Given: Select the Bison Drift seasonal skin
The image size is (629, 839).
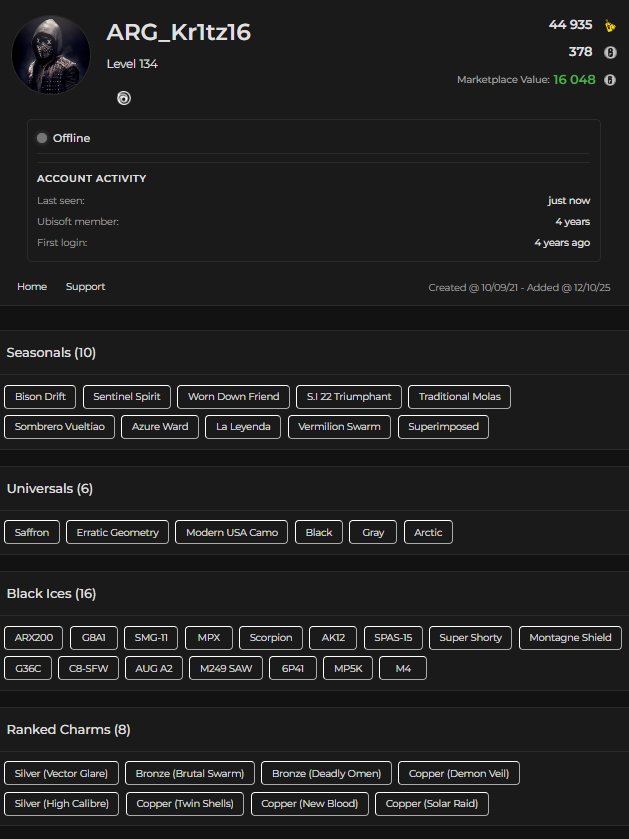Looking at the screenshot, I should 40,396.
